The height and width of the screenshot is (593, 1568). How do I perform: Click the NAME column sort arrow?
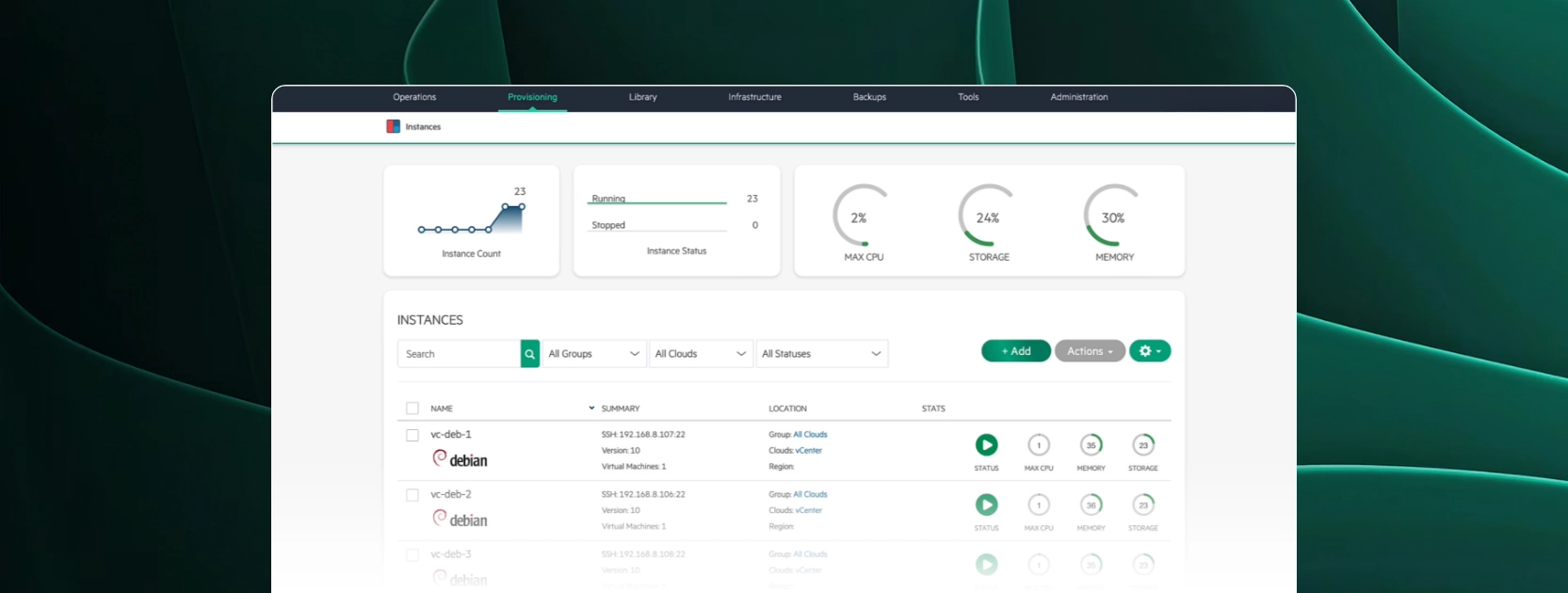click(x=591, y=409)
